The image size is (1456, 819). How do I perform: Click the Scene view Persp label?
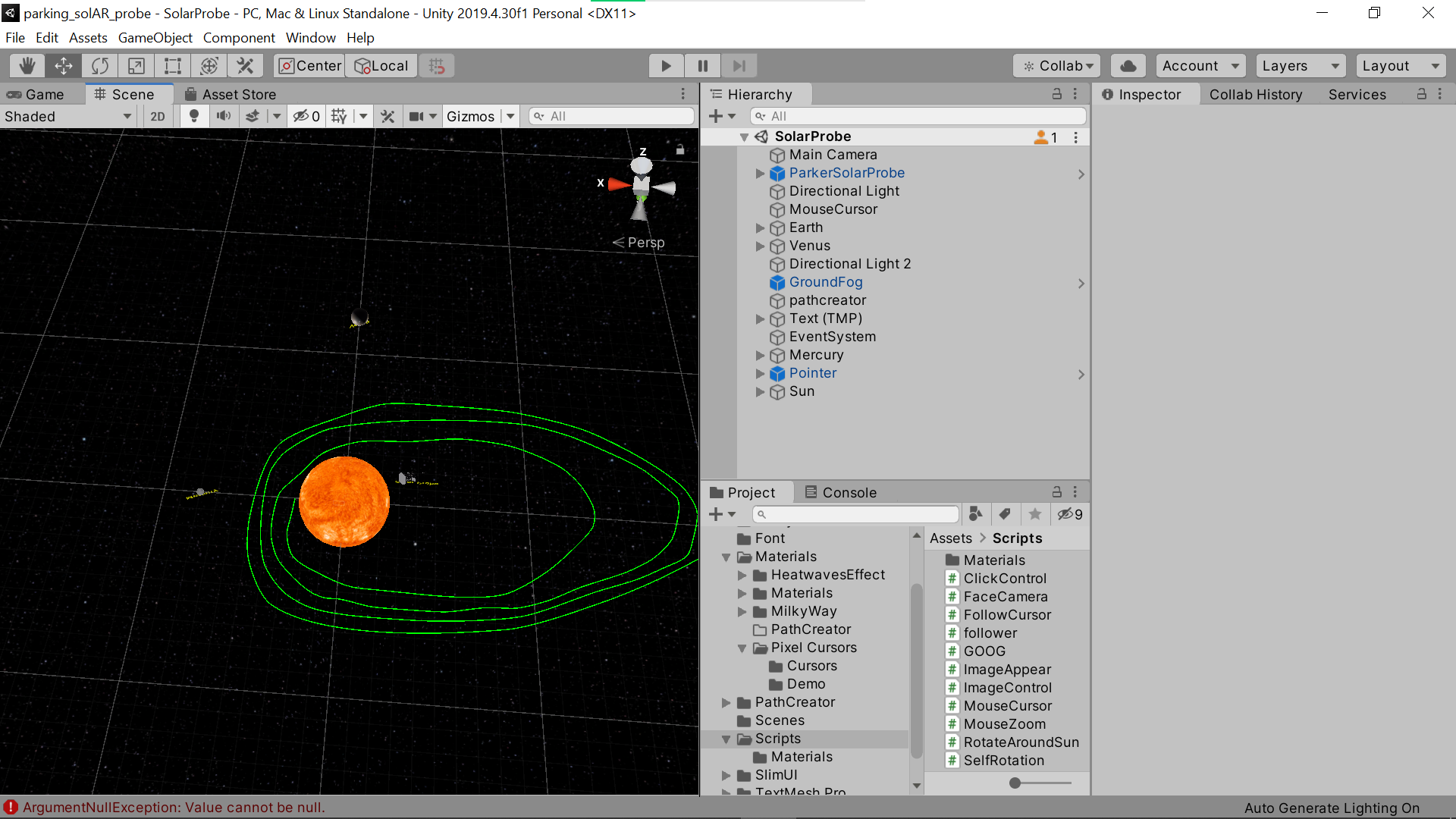point(645,243)
